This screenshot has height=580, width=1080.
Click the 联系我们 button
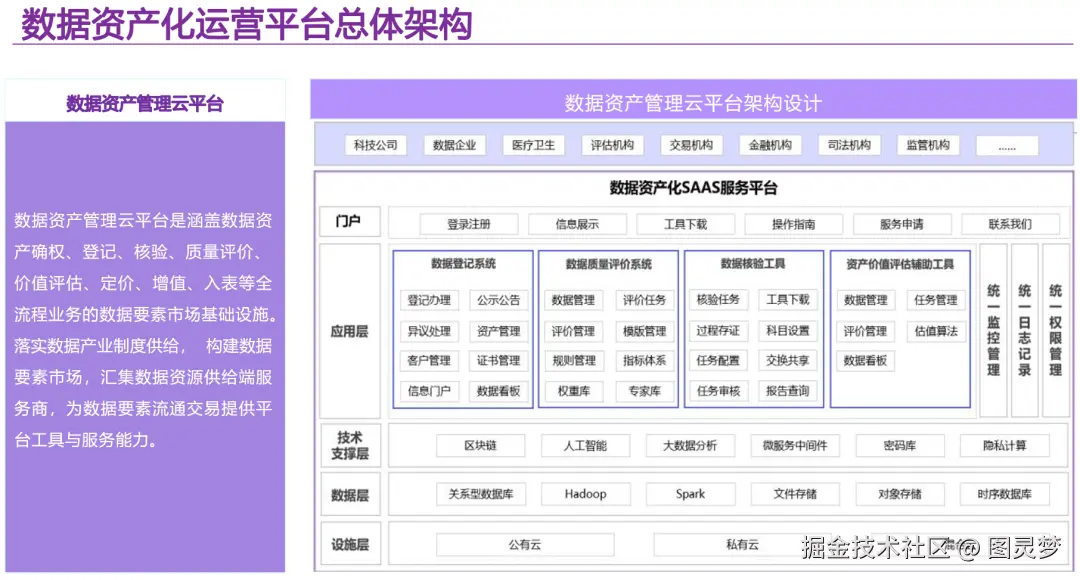click(x=1013, y=223)
